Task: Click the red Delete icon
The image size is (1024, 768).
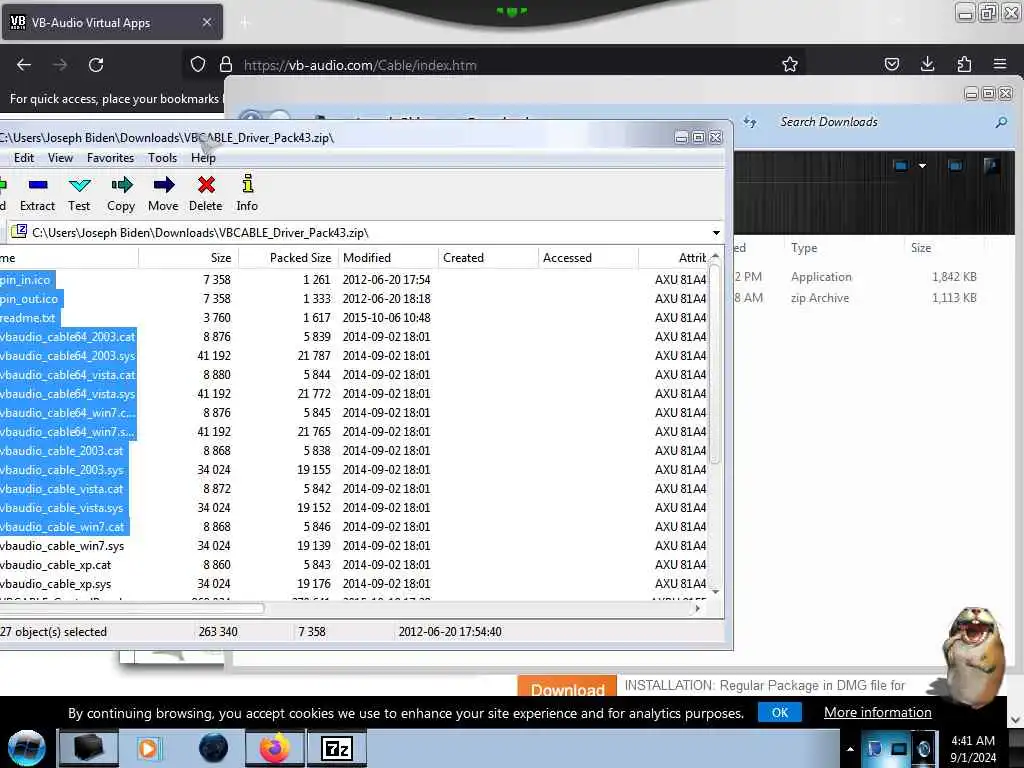Action: [x=206, y=194]
